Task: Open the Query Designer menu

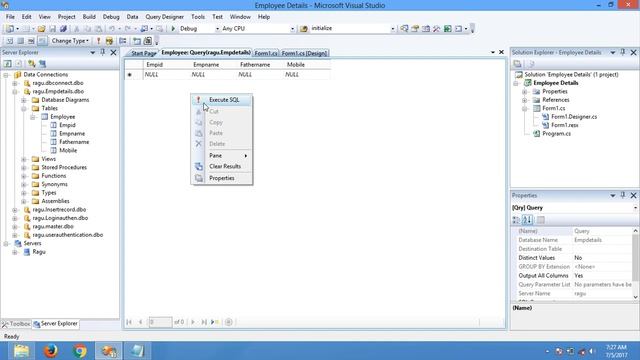Action: [164, 17]
